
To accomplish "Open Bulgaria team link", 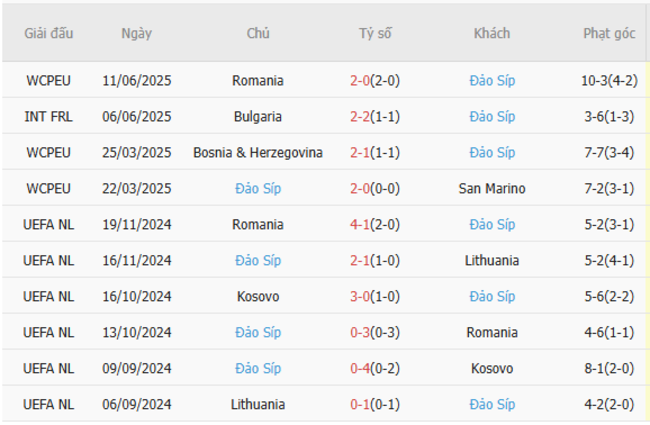I will [x=258, y=117].
